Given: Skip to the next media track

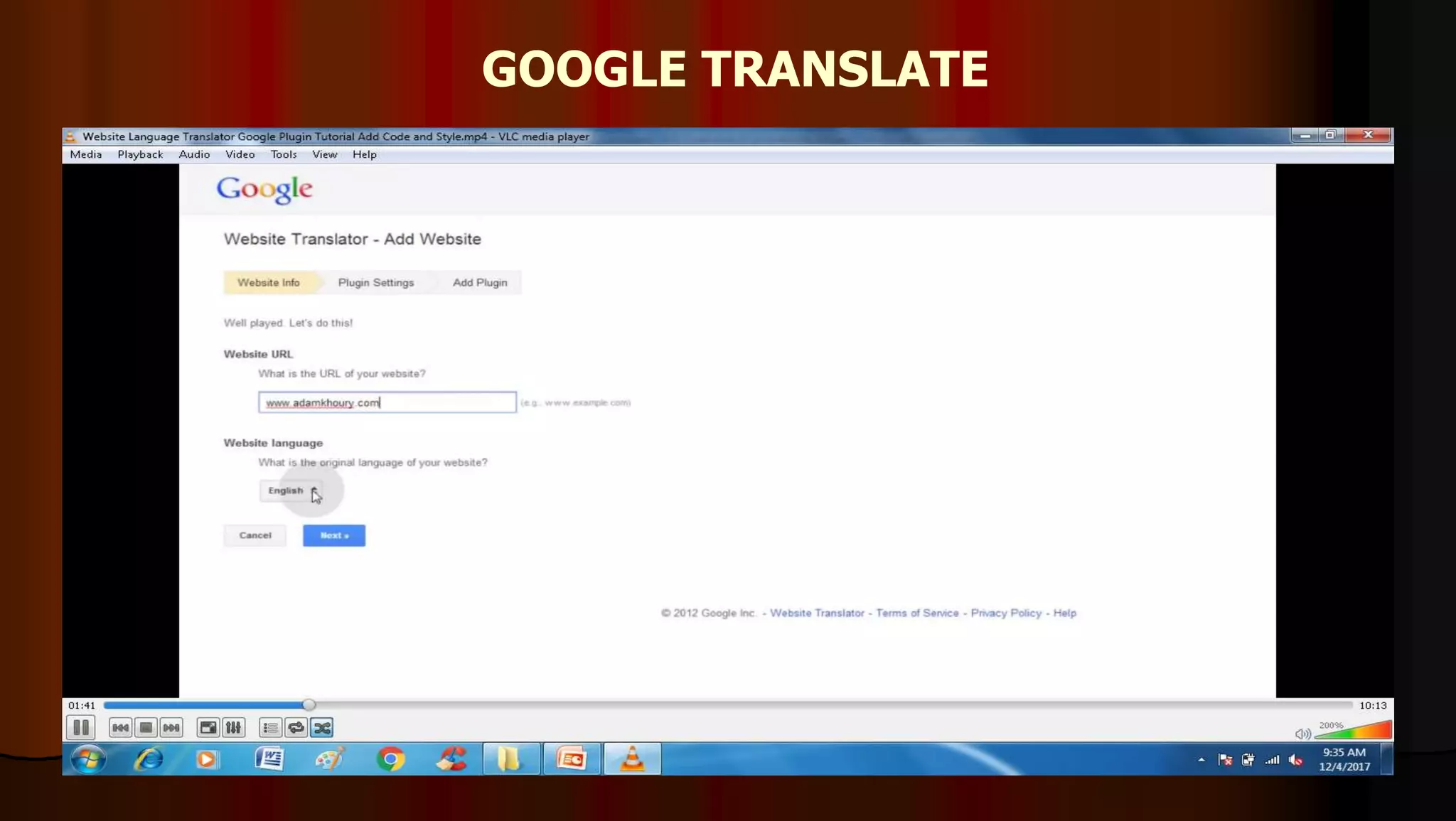Looking at the screenshot, I should 171,727.
